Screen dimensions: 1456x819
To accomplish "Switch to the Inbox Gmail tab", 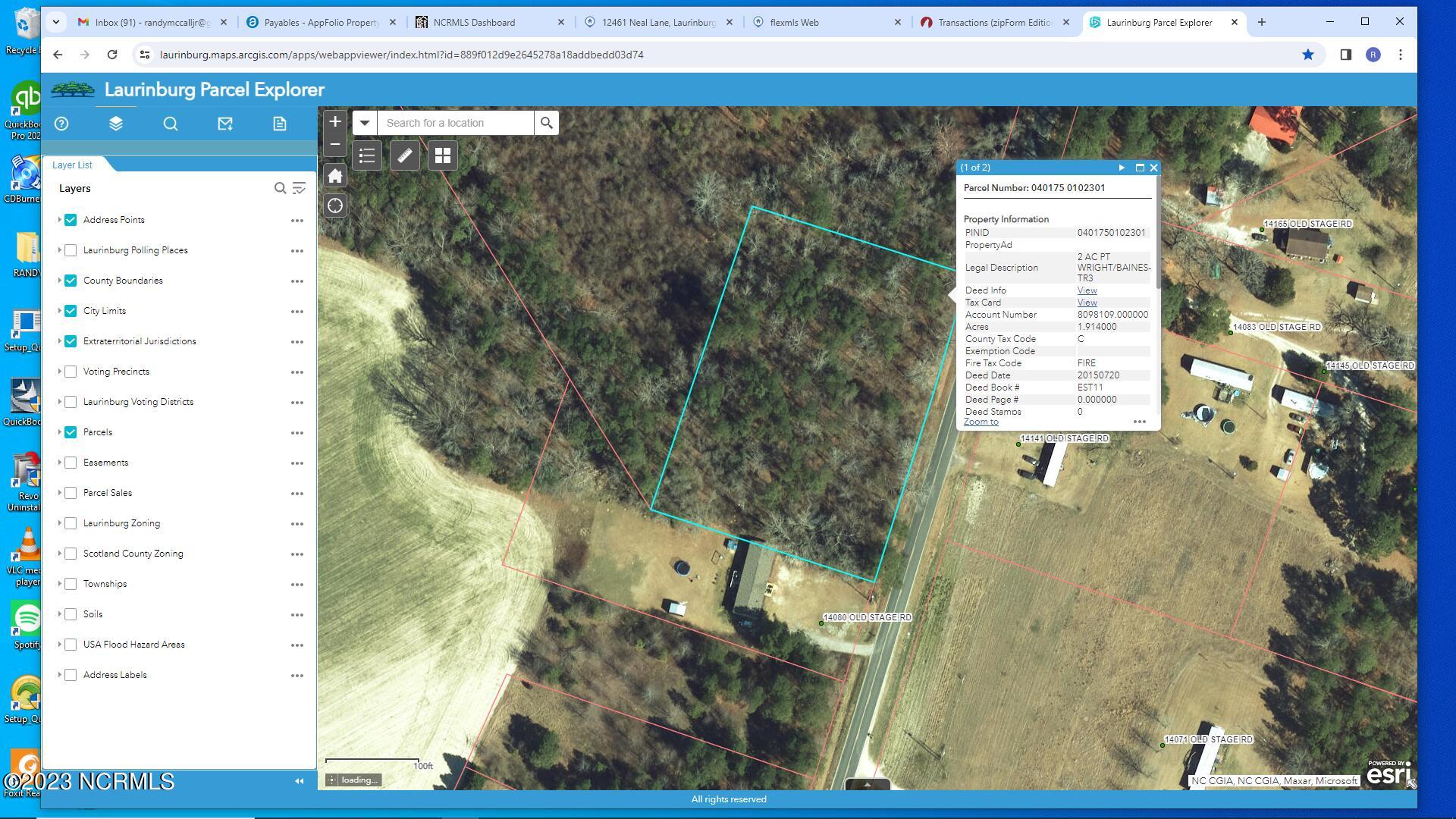I will [150, 23].
